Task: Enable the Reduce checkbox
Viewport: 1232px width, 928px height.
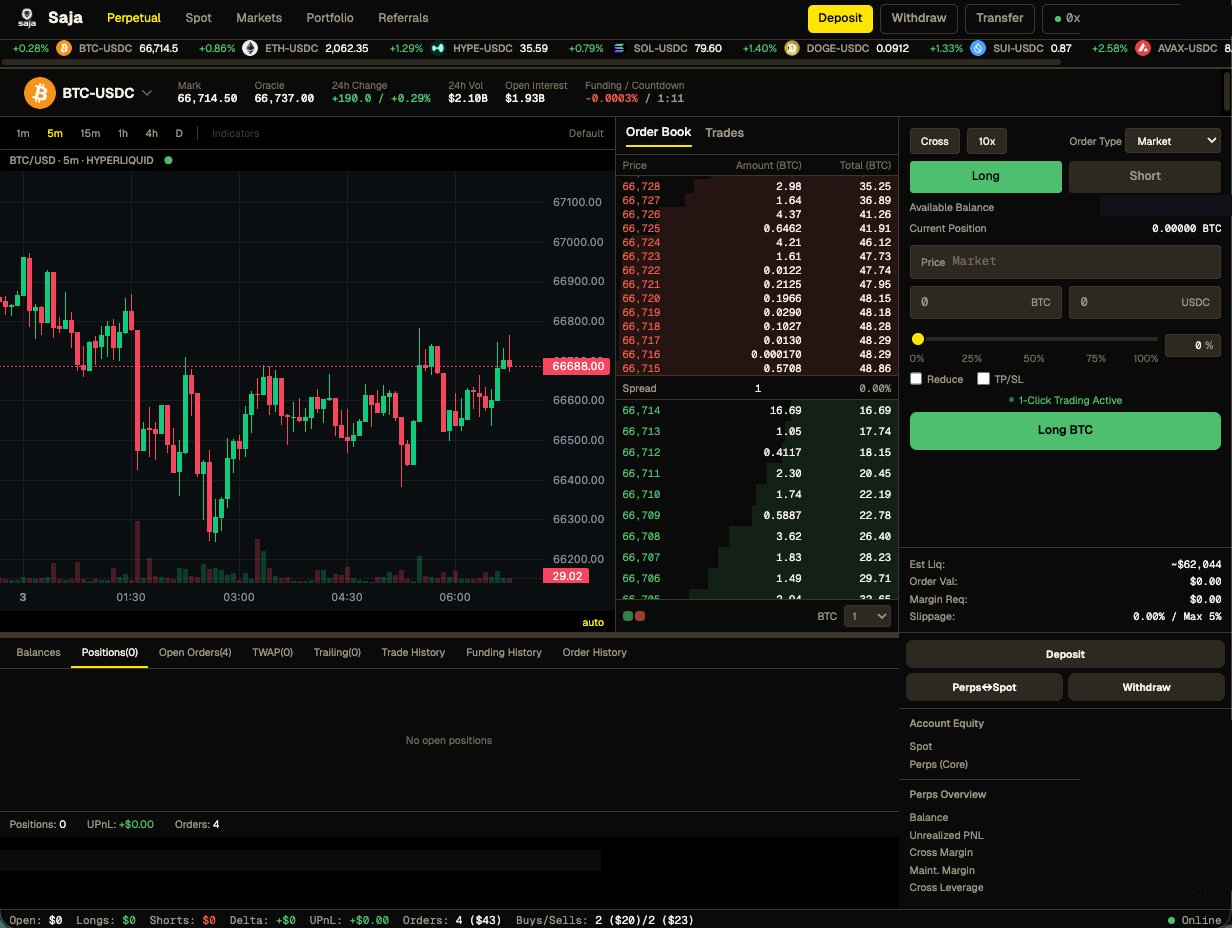Action: (916, 379)
